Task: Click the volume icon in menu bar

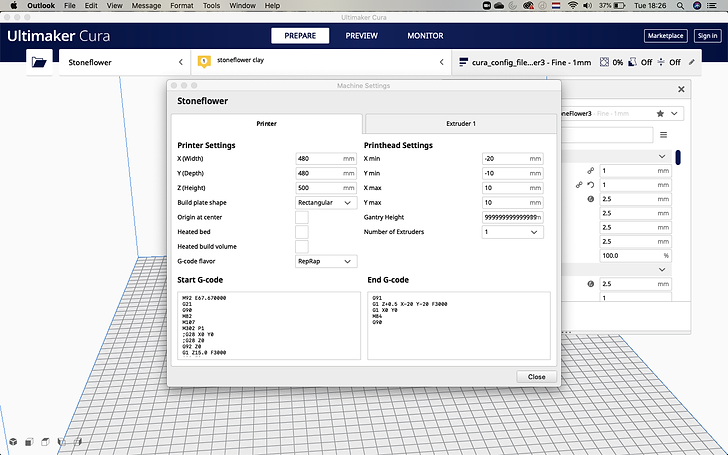Action: pos(588,6)
